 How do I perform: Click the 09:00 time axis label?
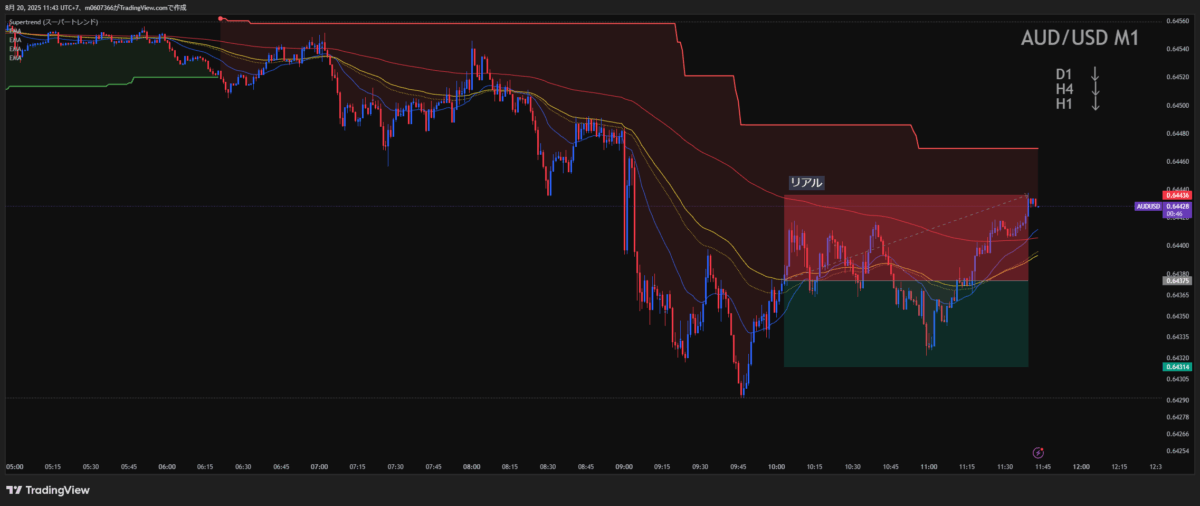[625, 467]
